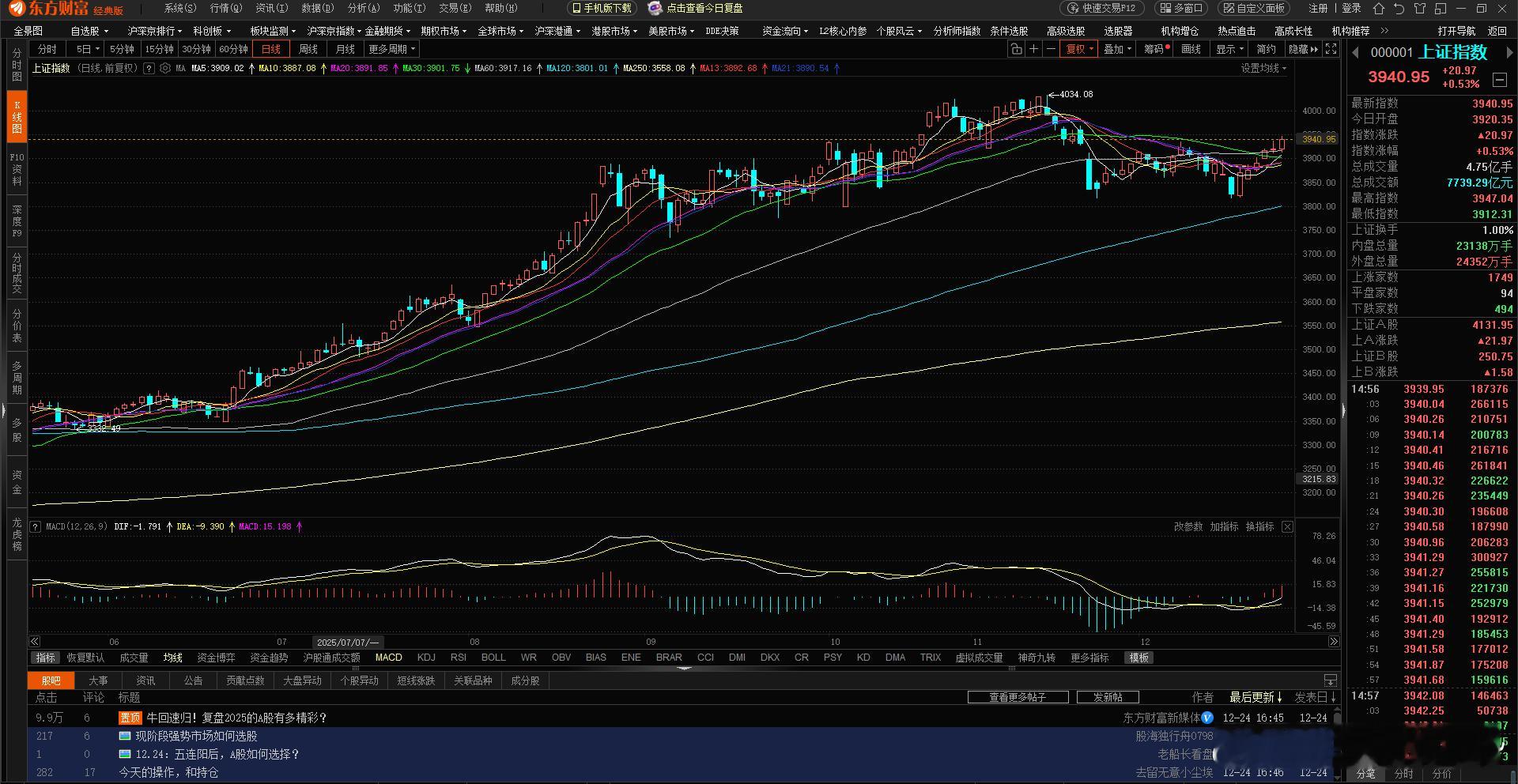The width and height of the screenshot is (1518, 784).
Task: Open the 分时图 sidebar tab
Action: 17,65
